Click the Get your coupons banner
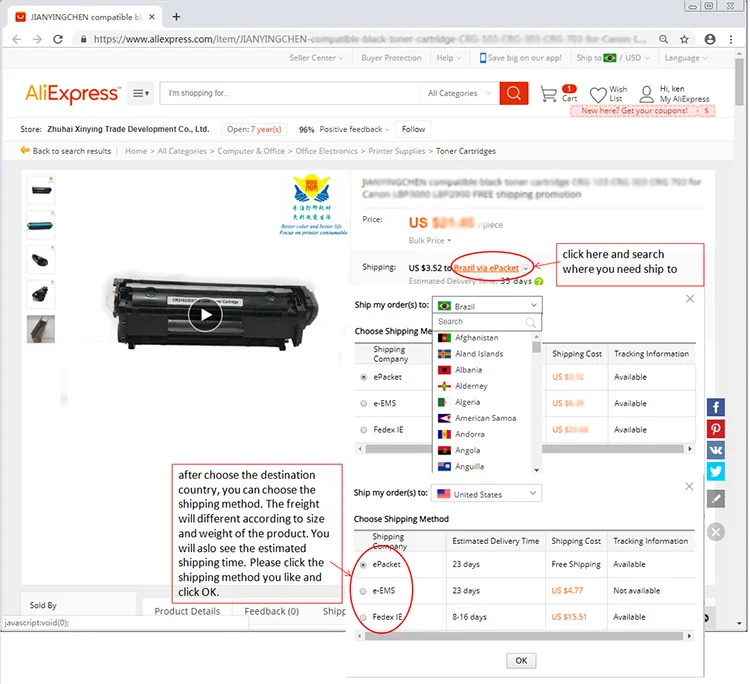The width and height of the screenshot is (750, 684). coord(642,110)
